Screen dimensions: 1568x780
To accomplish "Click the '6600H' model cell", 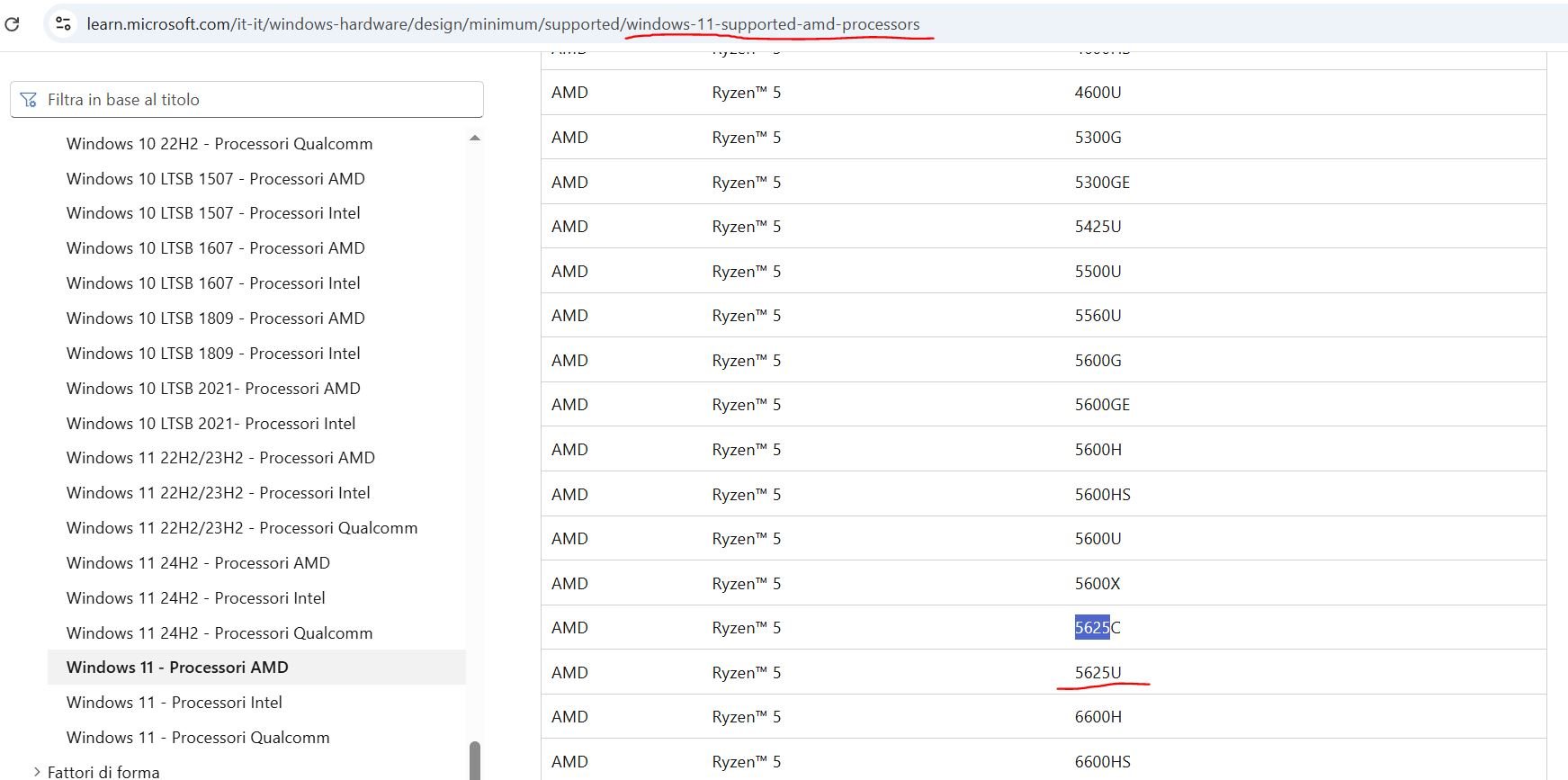I will click(x=1098, y=717).
